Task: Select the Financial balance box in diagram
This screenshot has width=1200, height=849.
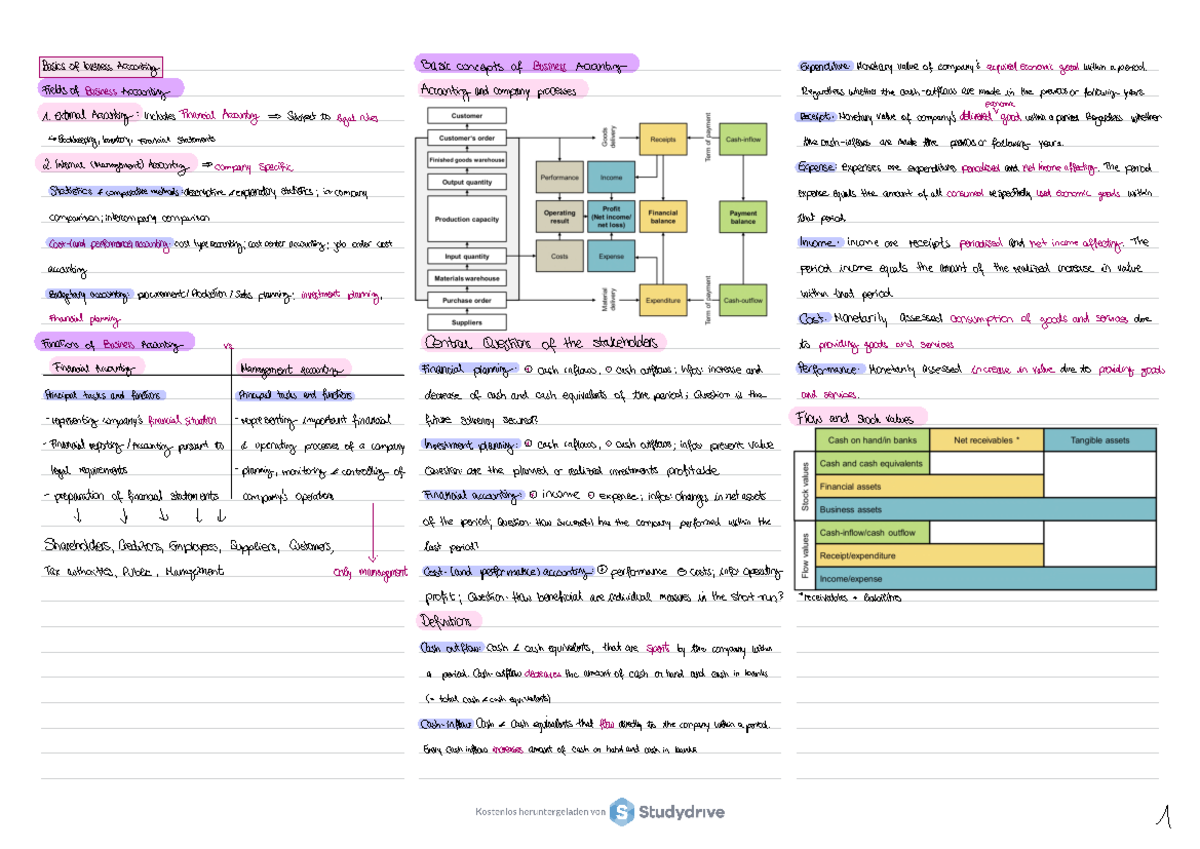Action: tap(663, 217)
